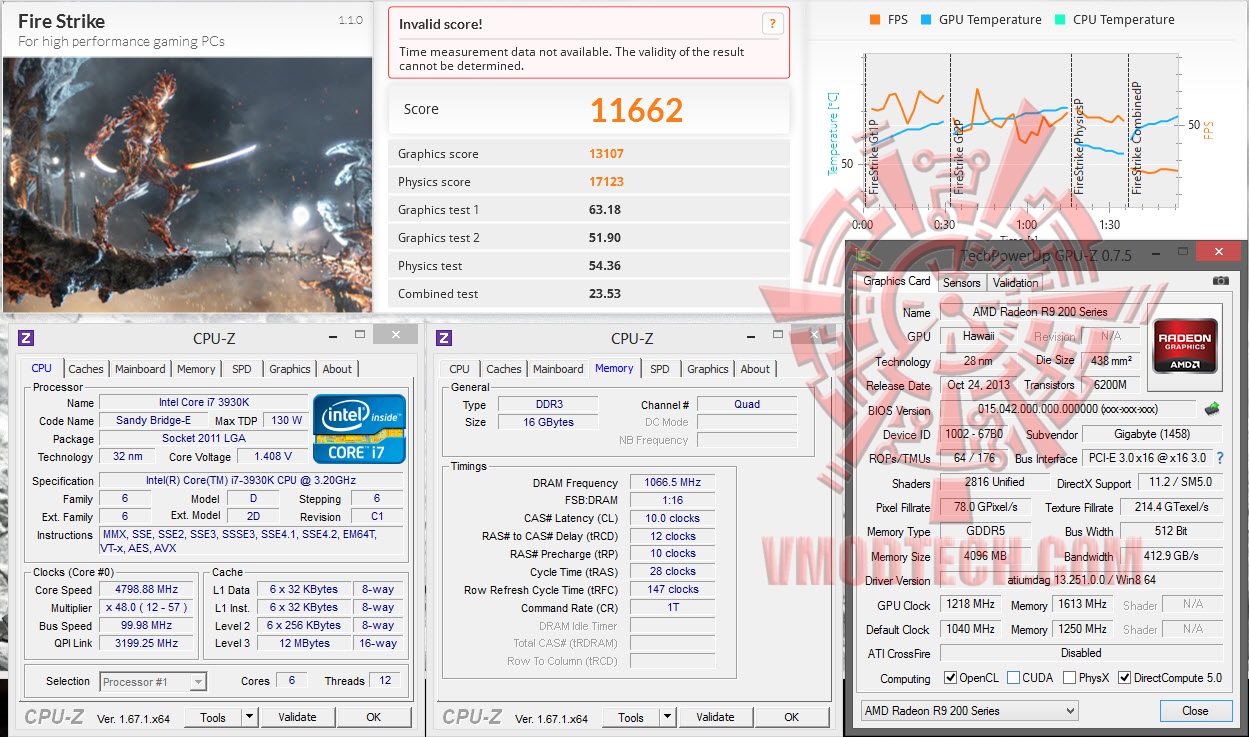Screen dimensions: 1249x737
Task: Click the Intel Core i7 3930K name field
Action: pyautogui.click(x=202, y=403)
